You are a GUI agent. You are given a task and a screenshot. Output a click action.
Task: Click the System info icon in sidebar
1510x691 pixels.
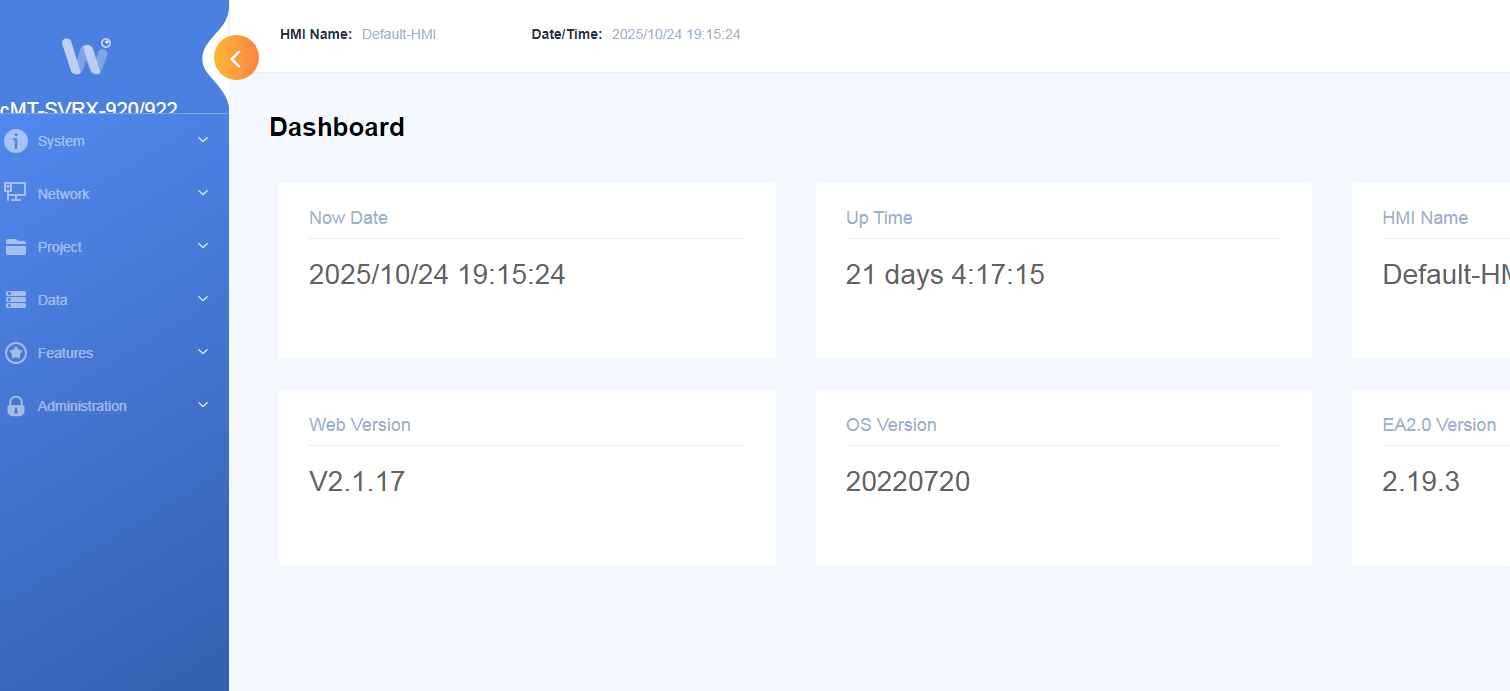tap(16, 141)
